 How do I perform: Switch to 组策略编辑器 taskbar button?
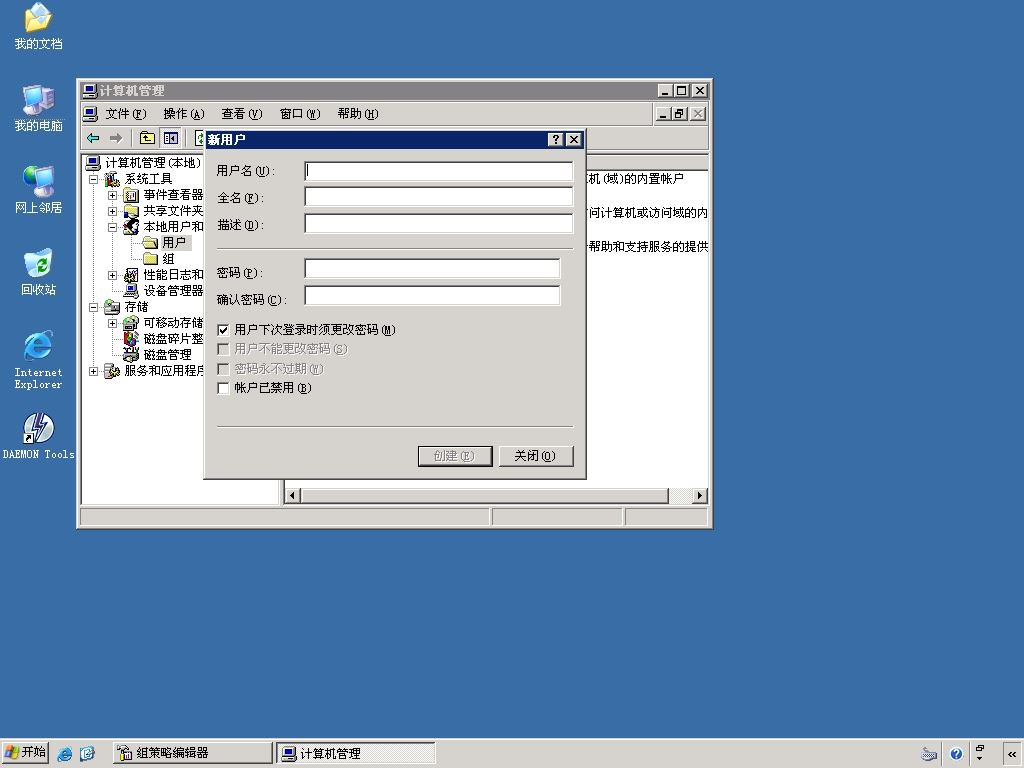pos(192,753)
